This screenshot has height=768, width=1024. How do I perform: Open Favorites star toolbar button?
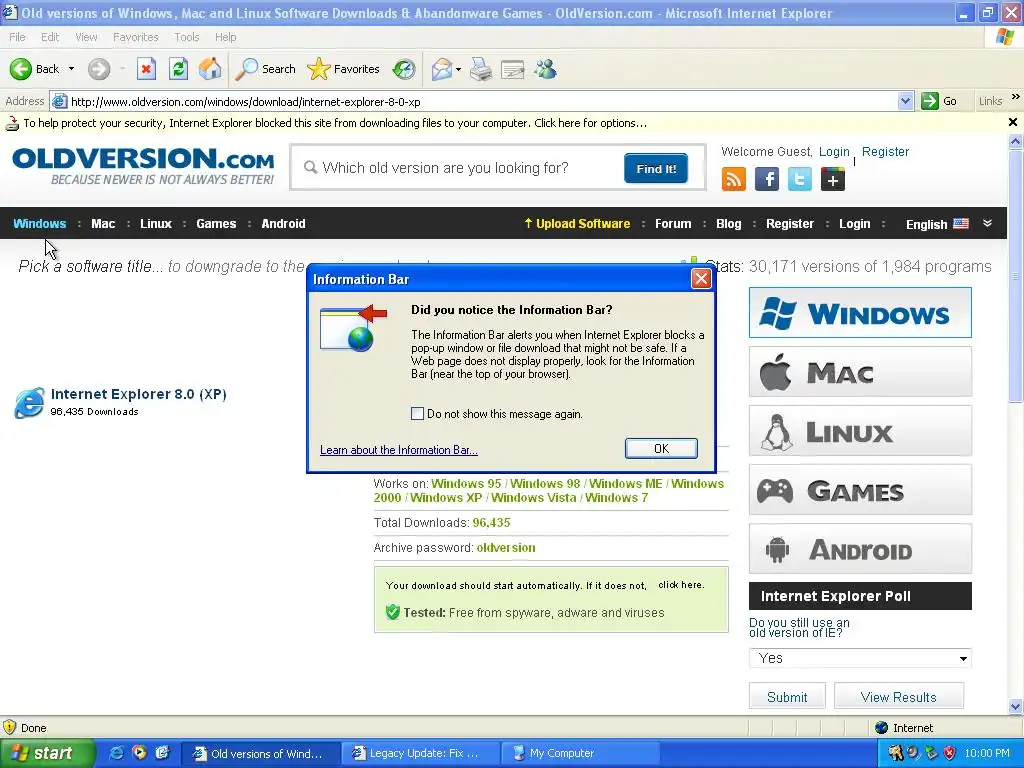point(344,69)
